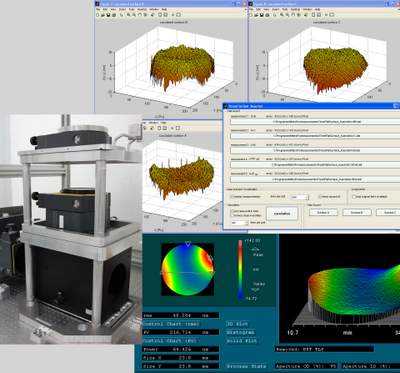Click the save icon in second figure toolbar
400x373 pixels.
(262, 15)
